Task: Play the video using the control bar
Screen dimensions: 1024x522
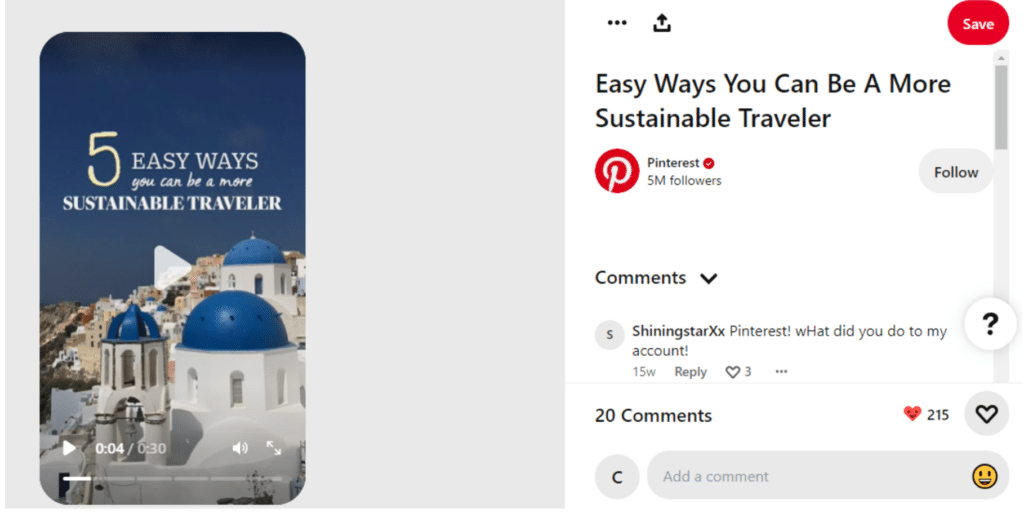Action: (69, 448)
